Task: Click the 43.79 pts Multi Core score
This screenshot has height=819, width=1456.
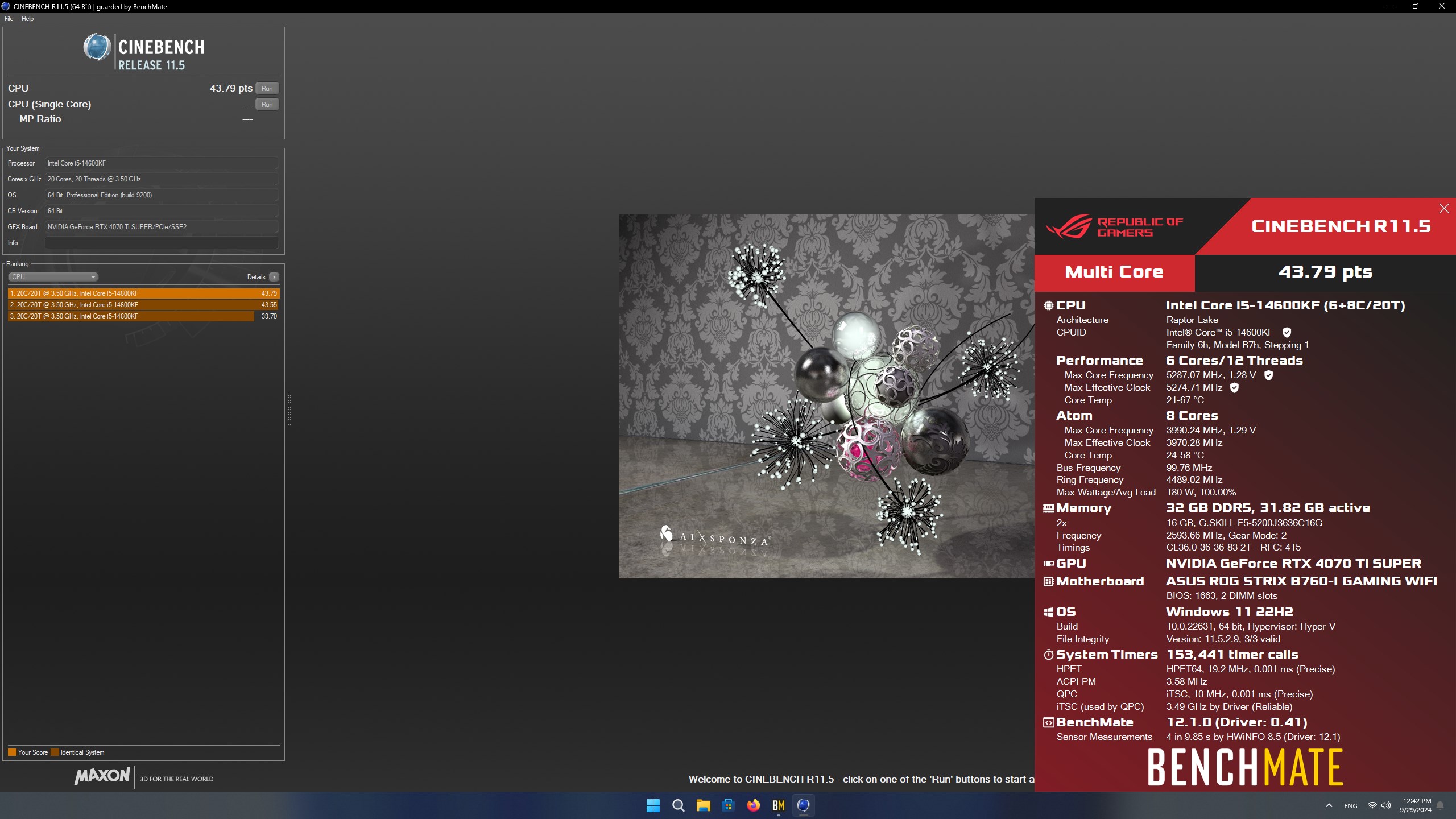Action: [1325, 272]
